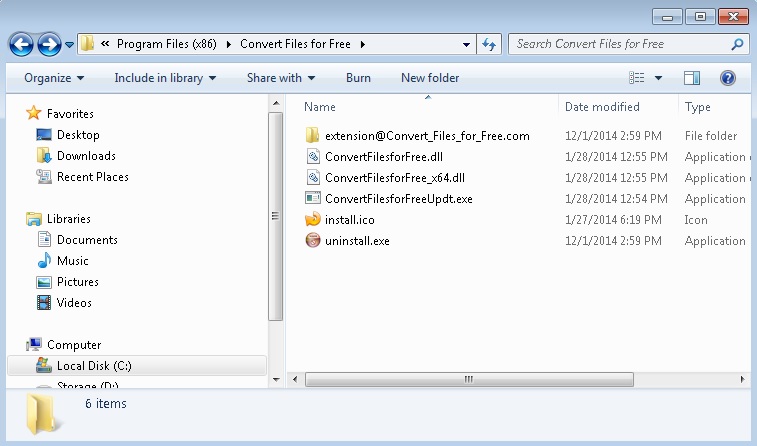This screenshot has width=757, height=446.
Task: Open Downloads in Favorites
Action: pos(86,156)
